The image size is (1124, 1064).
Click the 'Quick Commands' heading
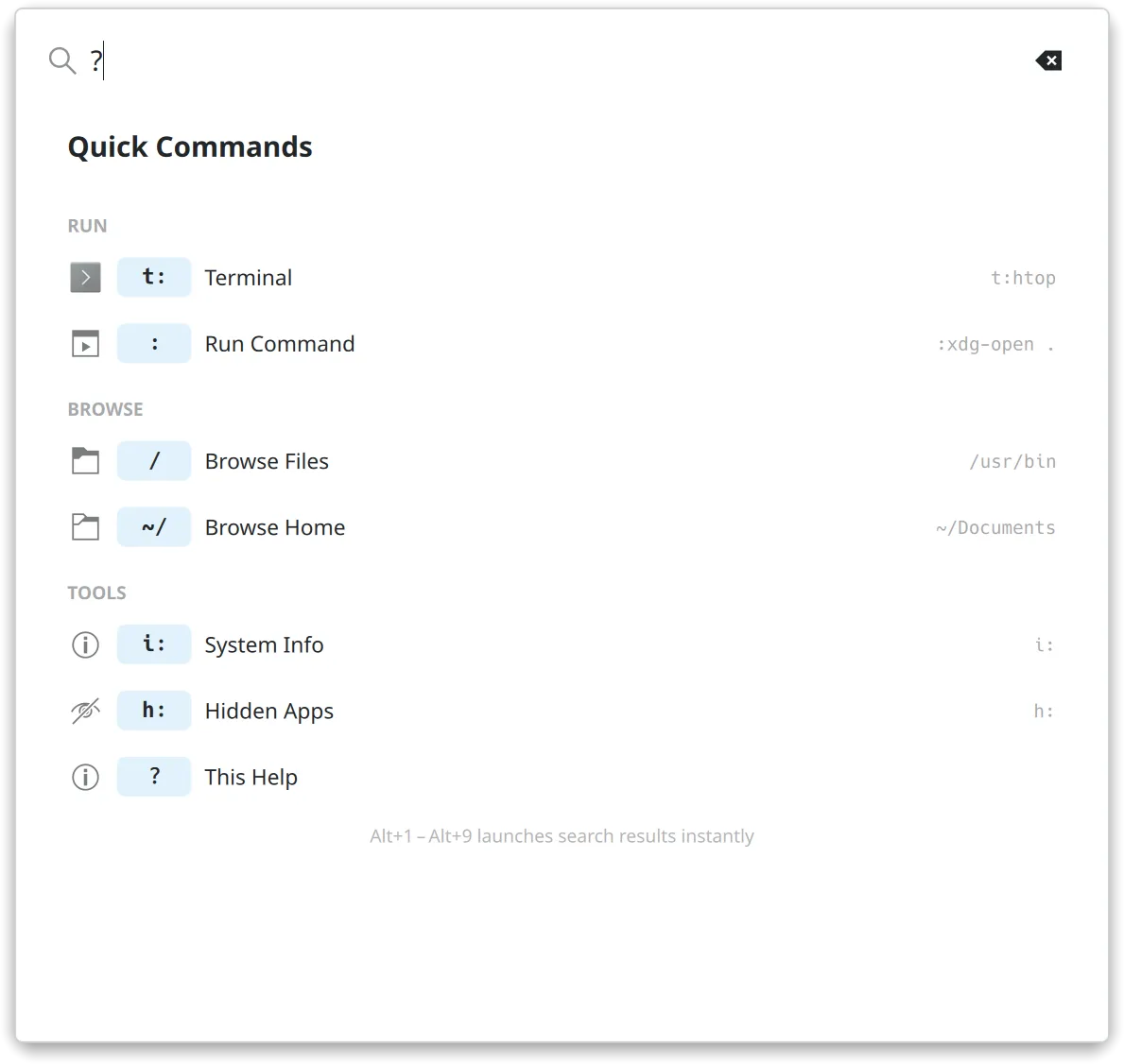click(x=190, y=146)
